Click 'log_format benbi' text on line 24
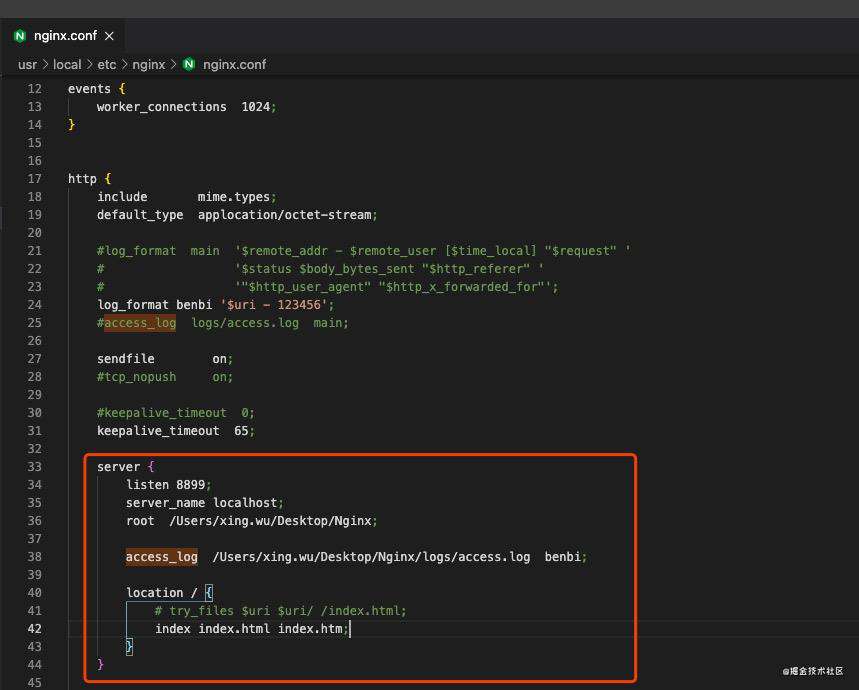 point(154,304)
